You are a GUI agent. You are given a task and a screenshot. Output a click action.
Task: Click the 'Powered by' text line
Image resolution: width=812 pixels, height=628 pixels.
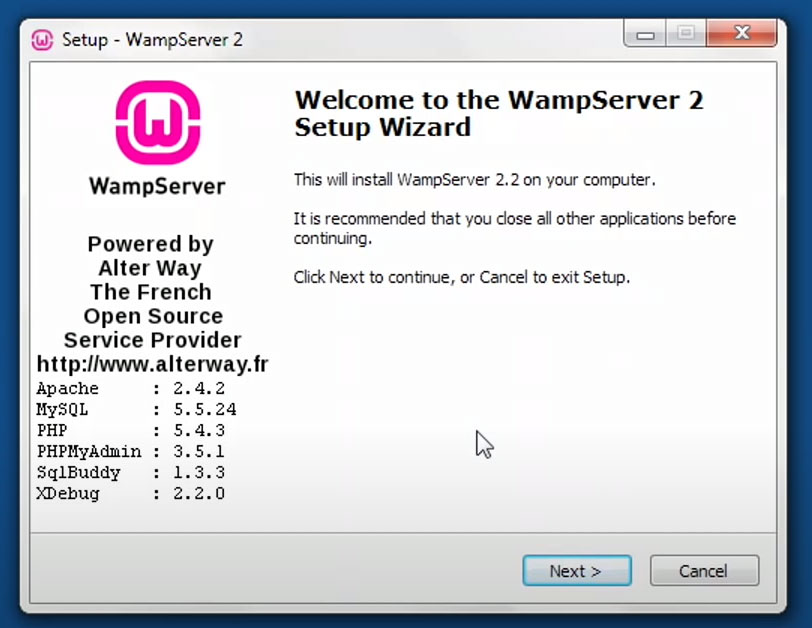pyautogui.click(x=151, y=244)
